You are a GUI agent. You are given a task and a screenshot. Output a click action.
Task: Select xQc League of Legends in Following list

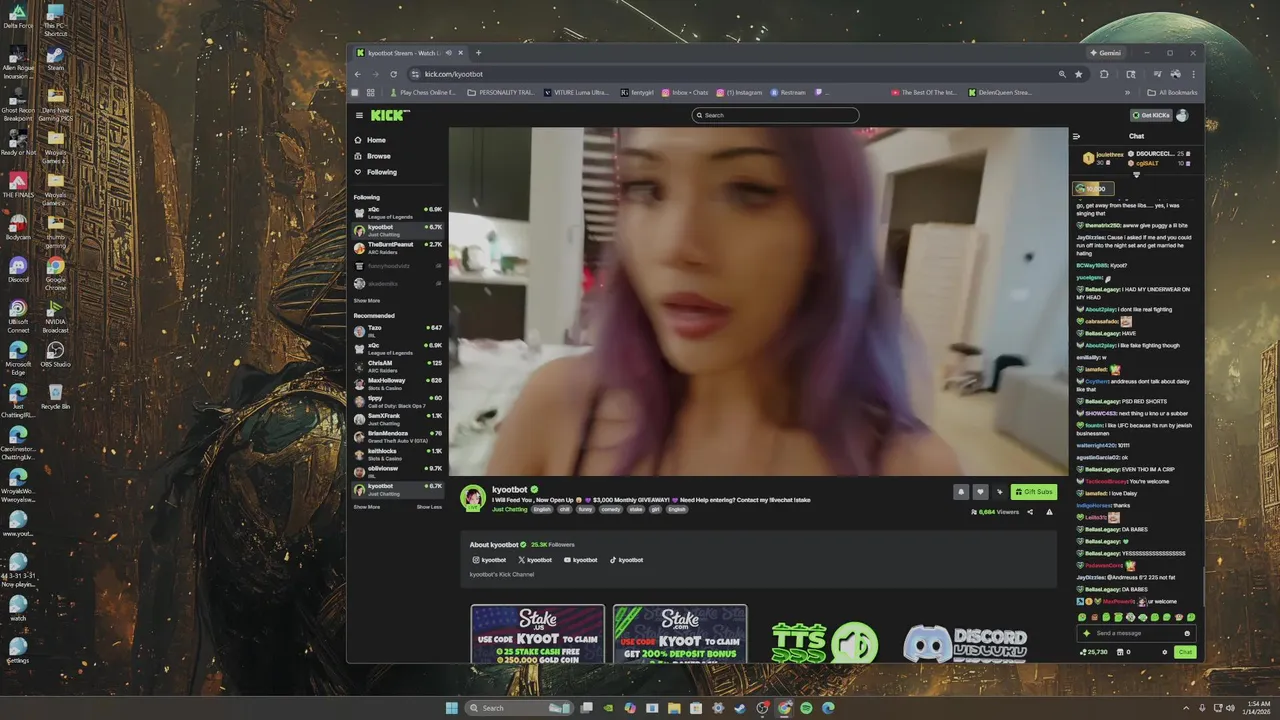click(x=397, y=212)
